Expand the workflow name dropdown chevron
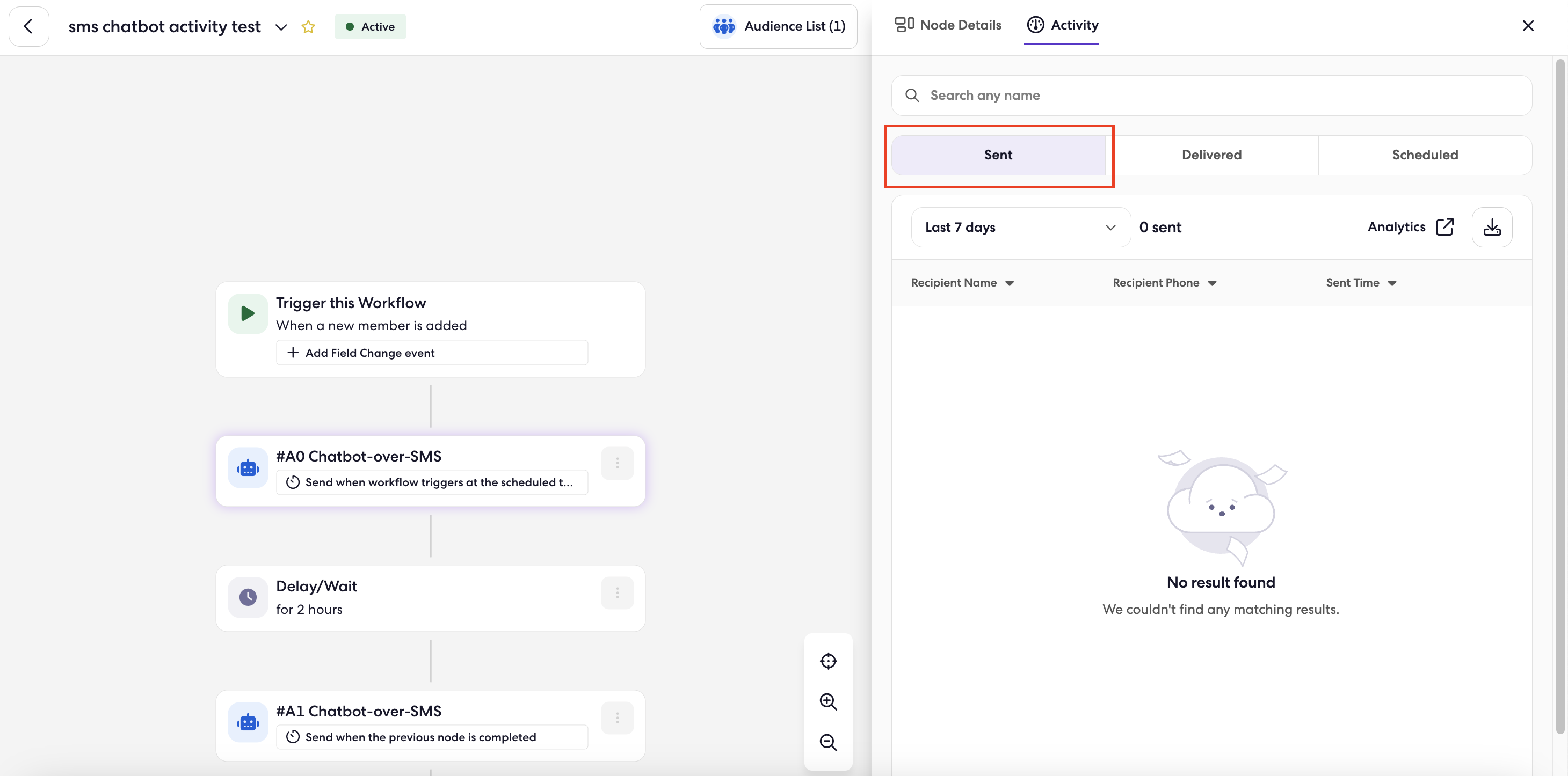The width and height of the screenshot is (1568, 776). click(x=281, y=27)
